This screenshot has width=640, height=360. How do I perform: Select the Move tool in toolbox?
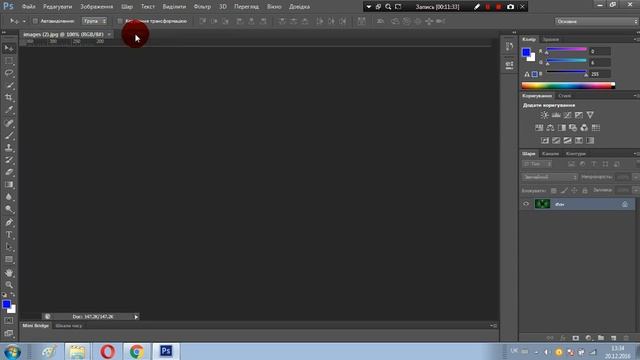point(9,49)
